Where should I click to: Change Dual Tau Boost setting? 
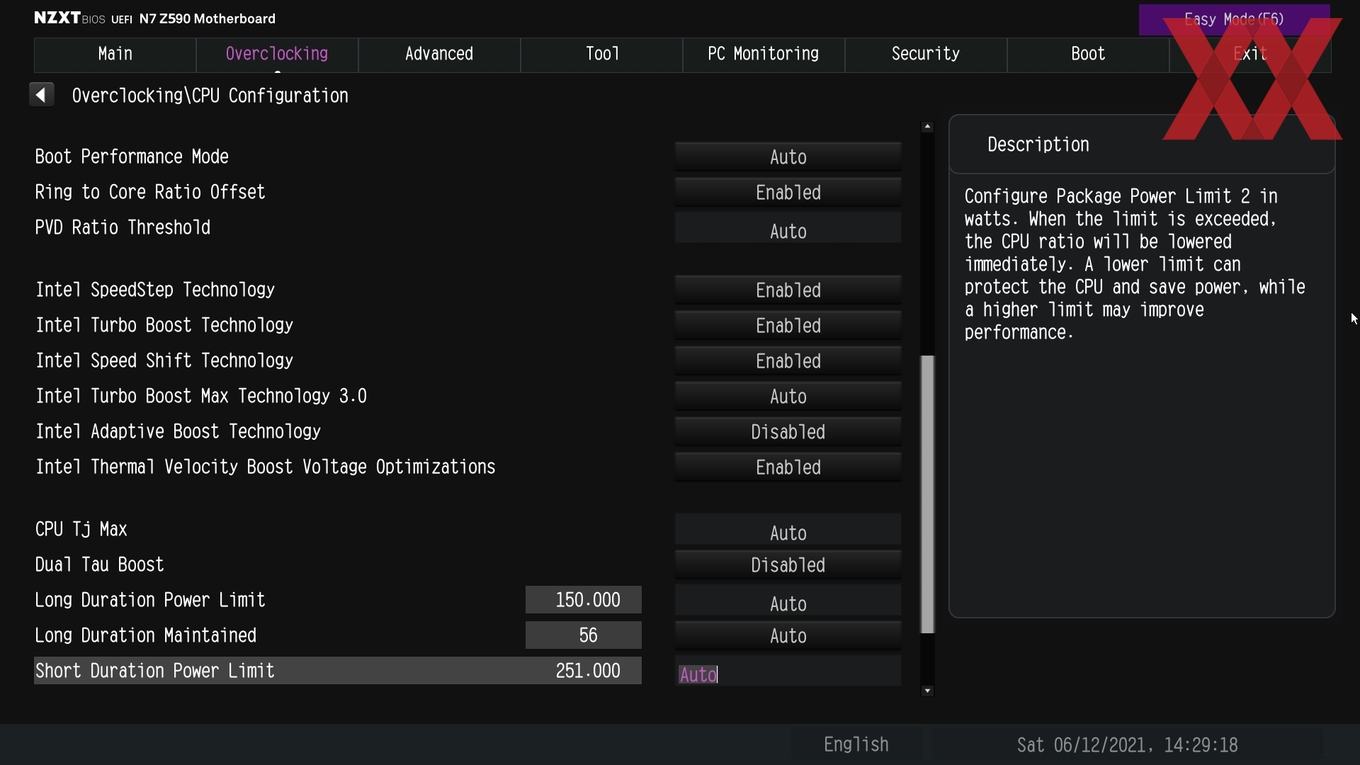point(788,565)
